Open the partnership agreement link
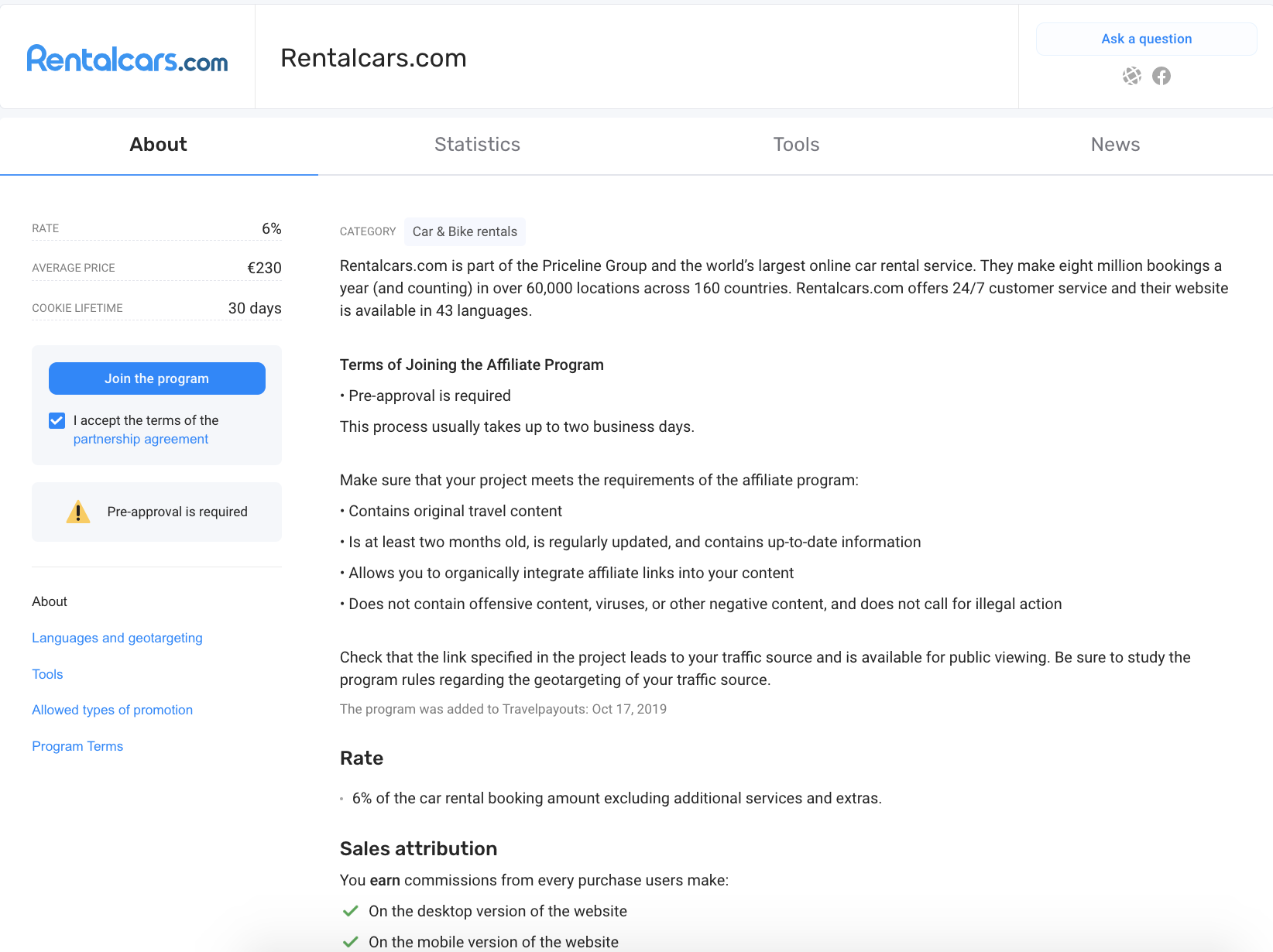The width and height of the screenshot is (1273, 952). (x=141, y=439)
